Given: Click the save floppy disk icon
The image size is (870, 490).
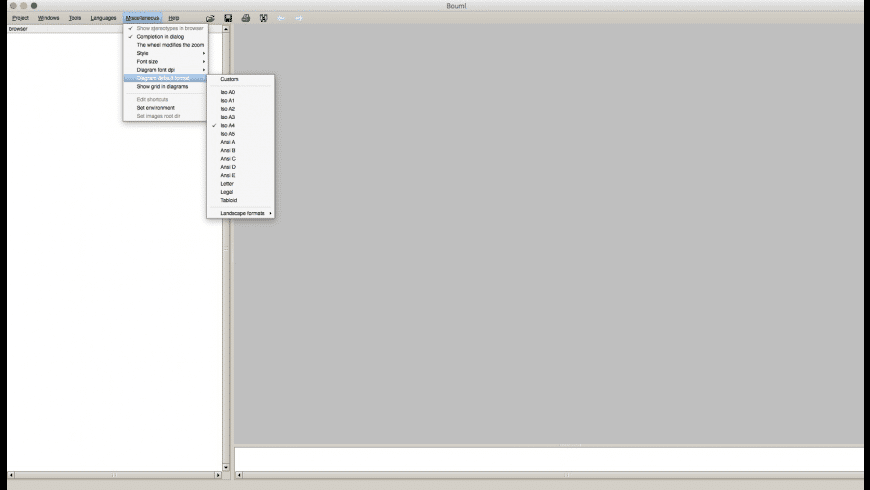Looking at the screenshot, I should pyautogui.click(x=228, y=18).
